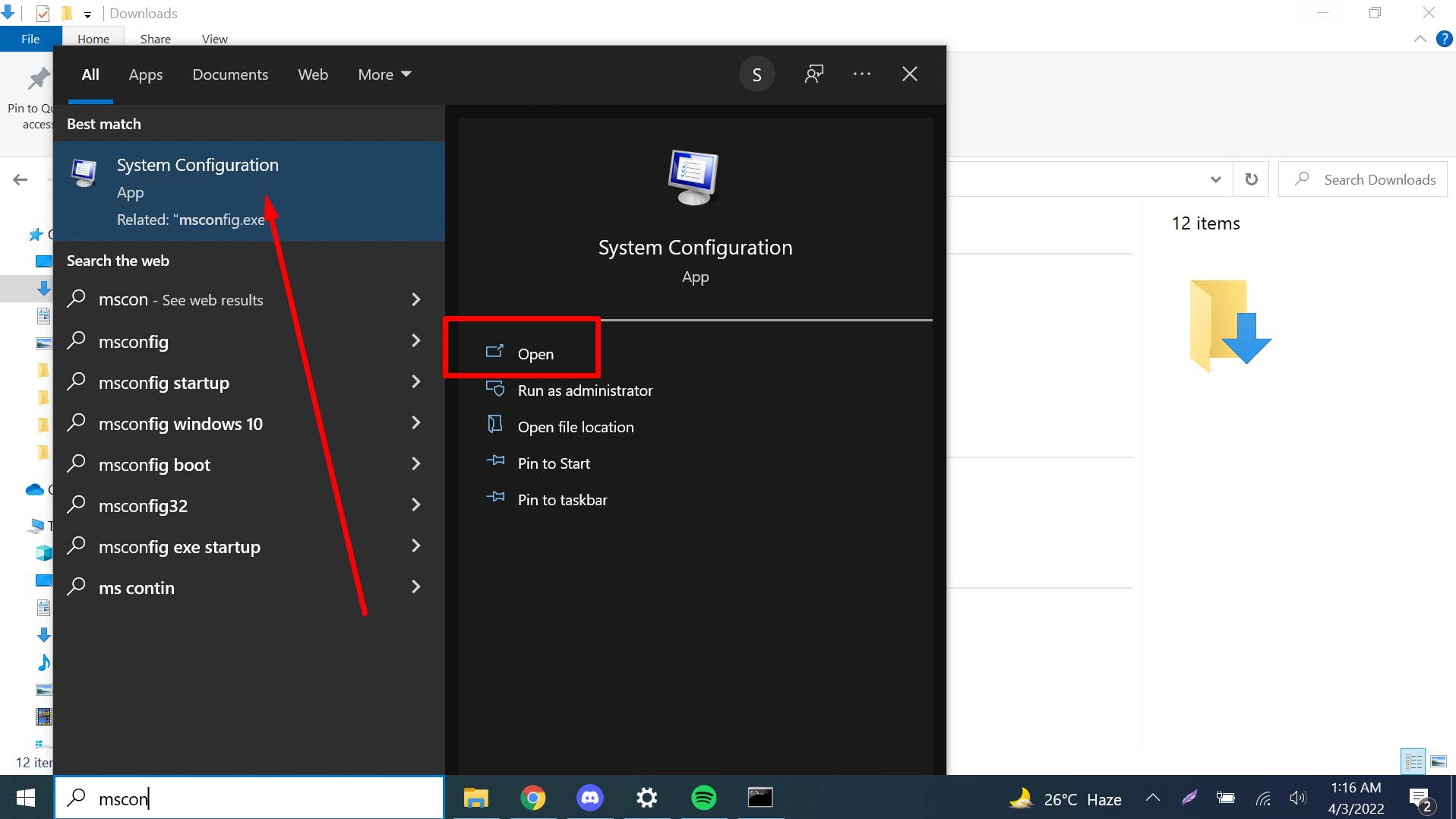Click the Windows Start button

pyautogui.click(x=25, y=797)
